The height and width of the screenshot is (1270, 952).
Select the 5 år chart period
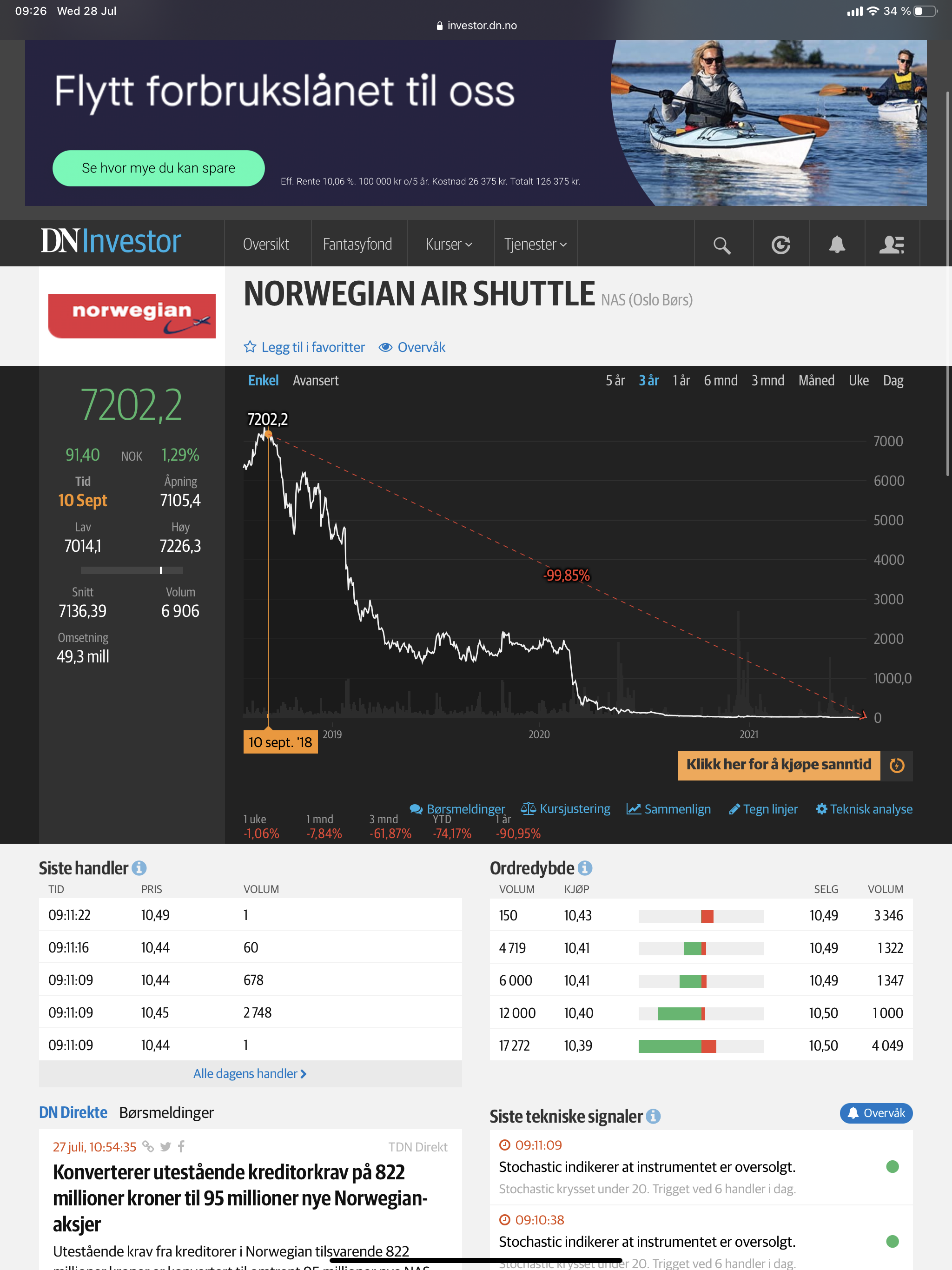point(615,381)
